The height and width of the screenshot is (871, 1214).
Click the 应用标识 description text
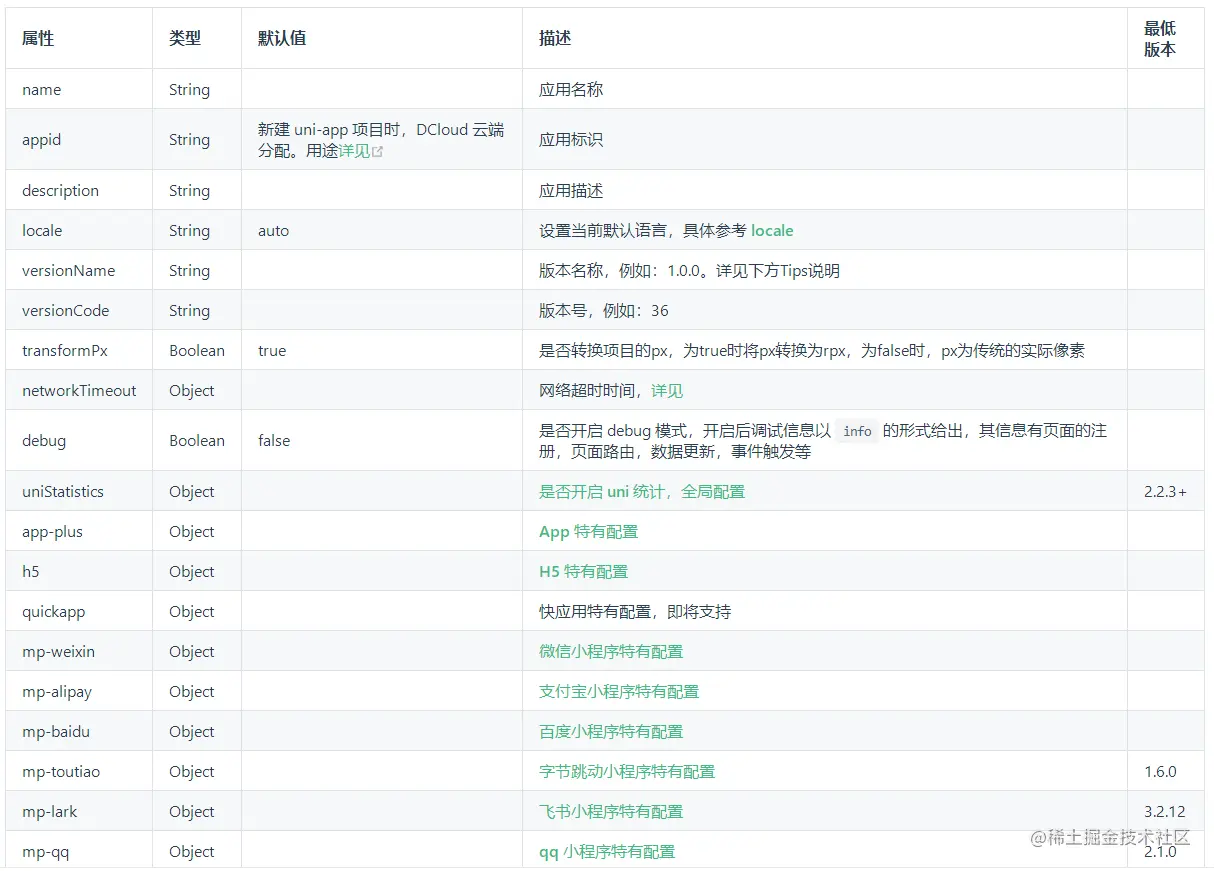click(x=571, y=140)
